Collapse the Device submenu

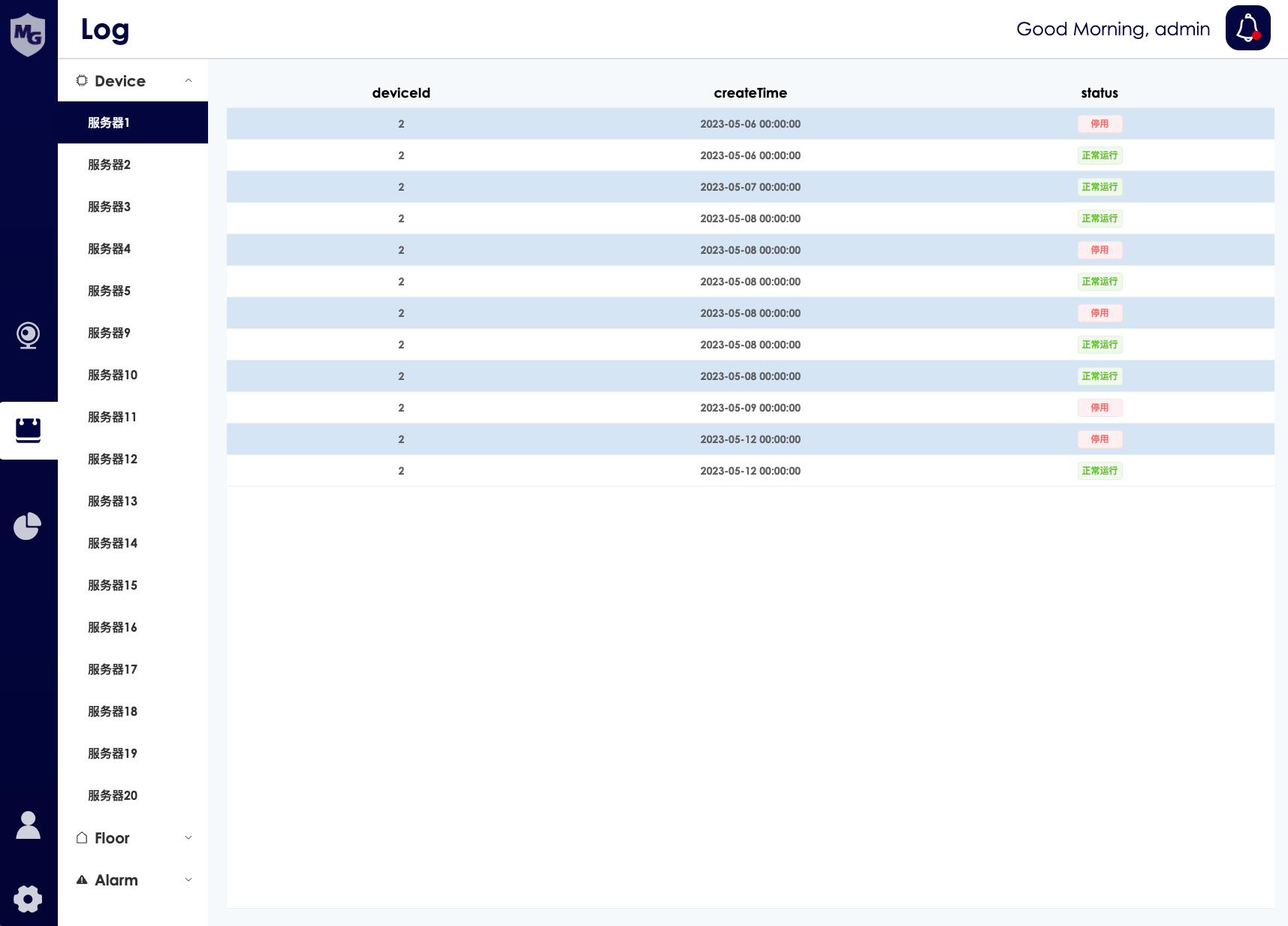pos(189,80)
